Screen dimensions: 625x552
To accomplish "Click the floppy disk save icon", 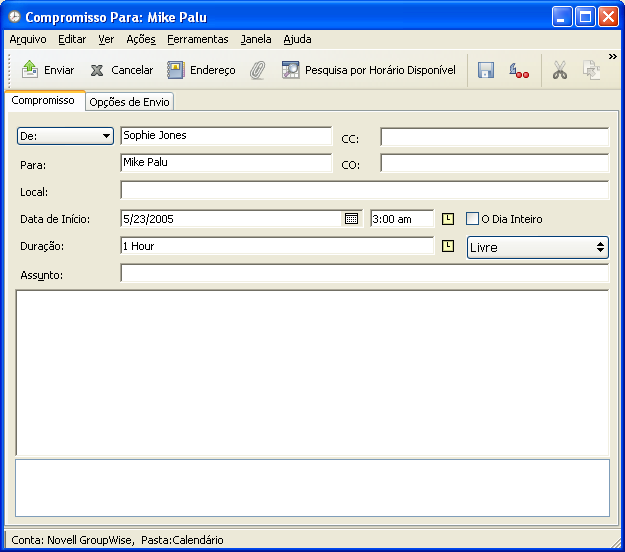I will (x=486, y=71).
